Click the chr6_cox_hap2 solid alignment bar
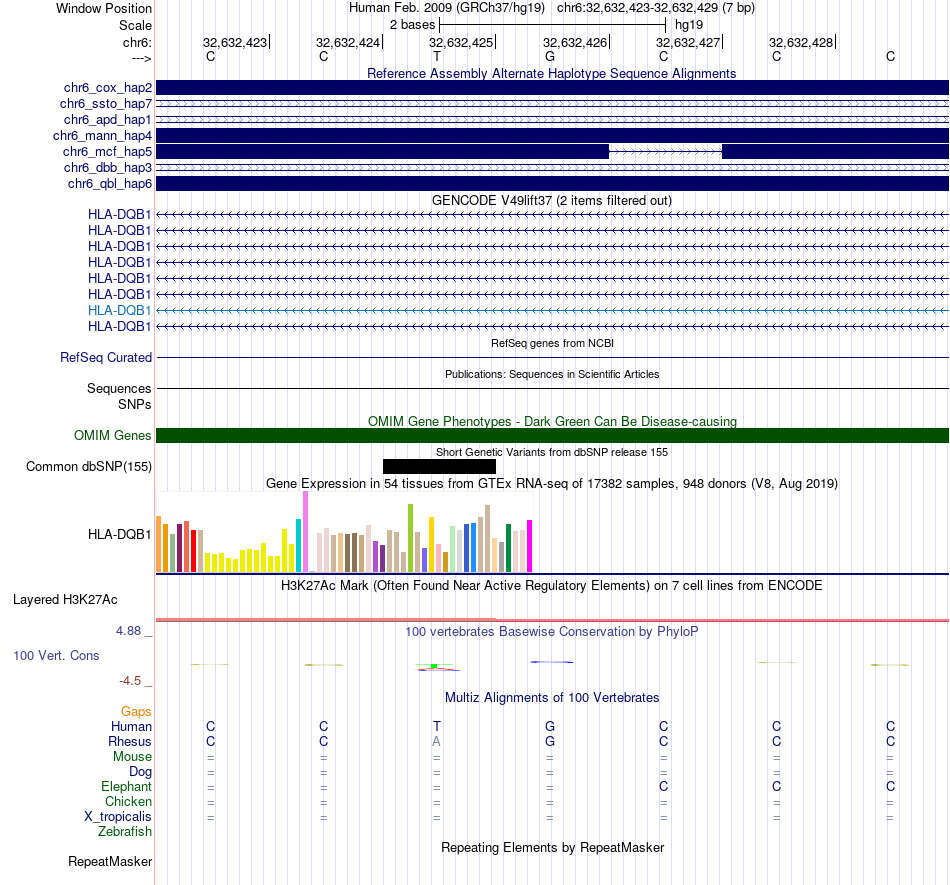 click(552, 87)
